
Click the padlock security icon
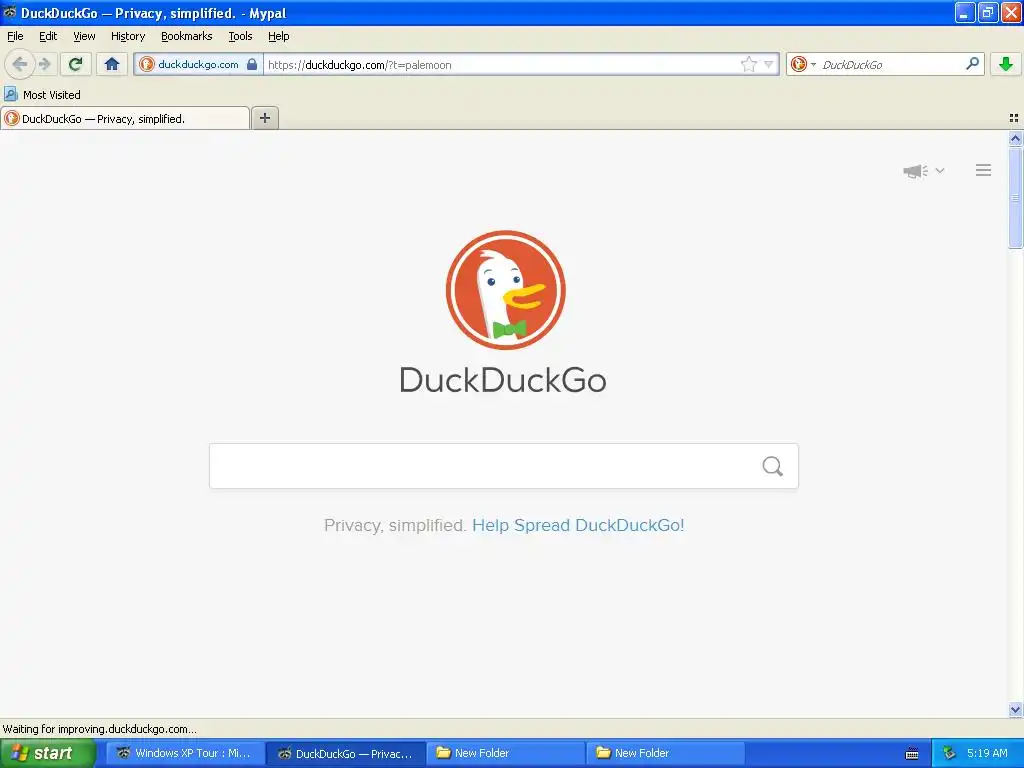252,64
